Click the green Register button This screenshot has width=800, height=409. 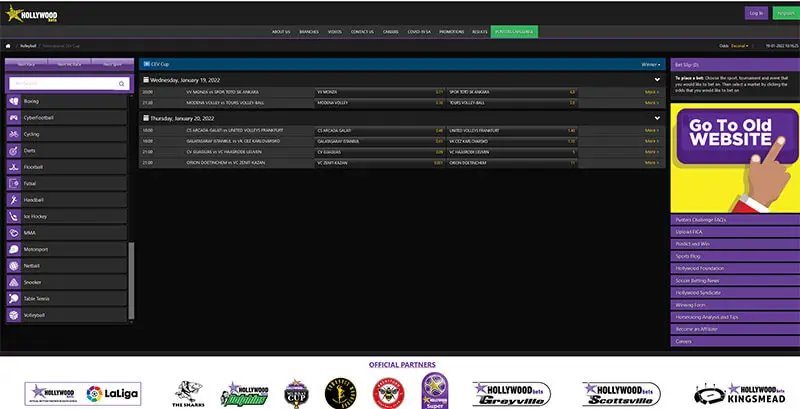point(785,13)
